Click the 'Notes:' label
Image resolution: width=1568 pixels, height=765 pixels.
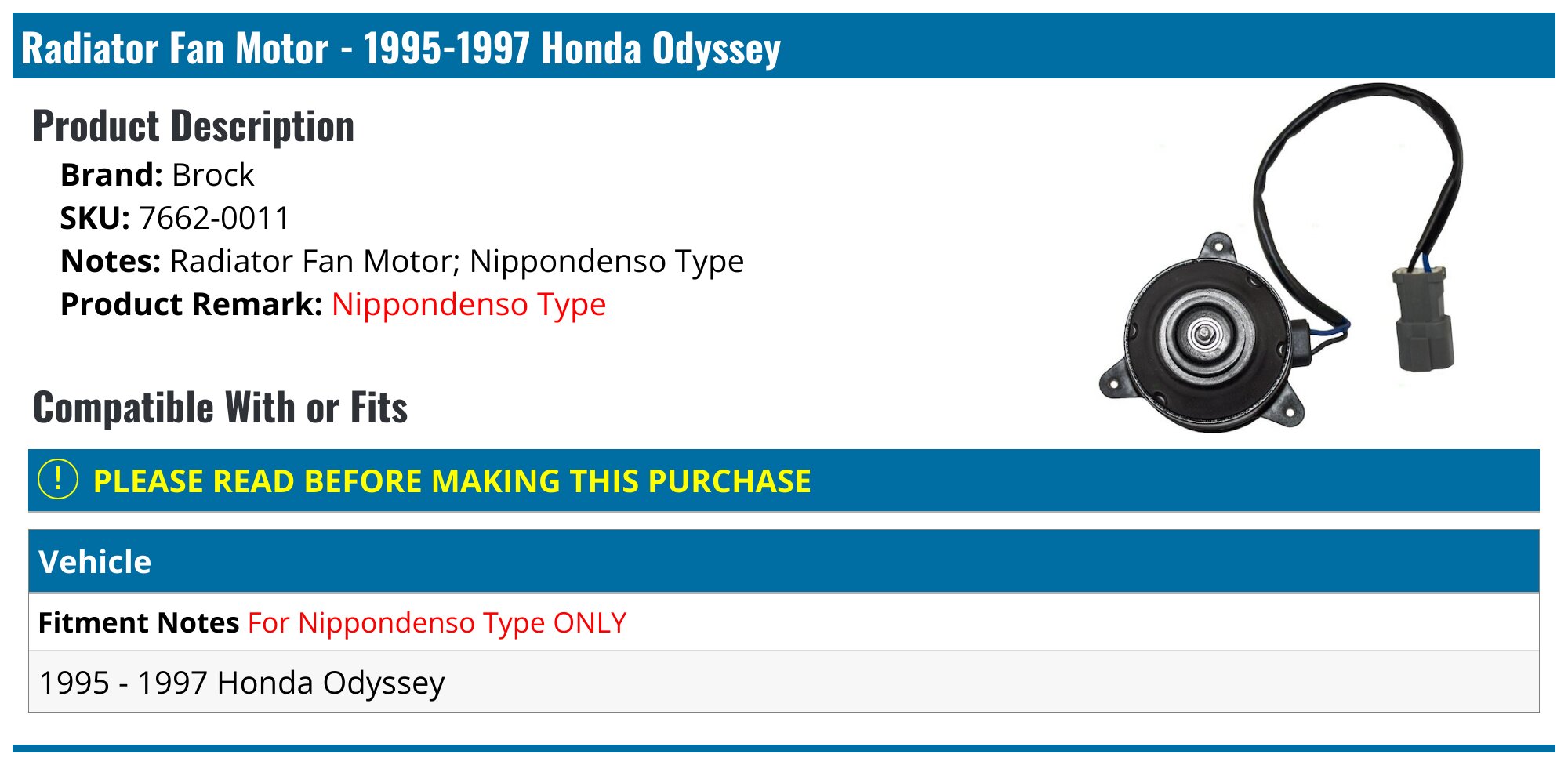point(111,261)
